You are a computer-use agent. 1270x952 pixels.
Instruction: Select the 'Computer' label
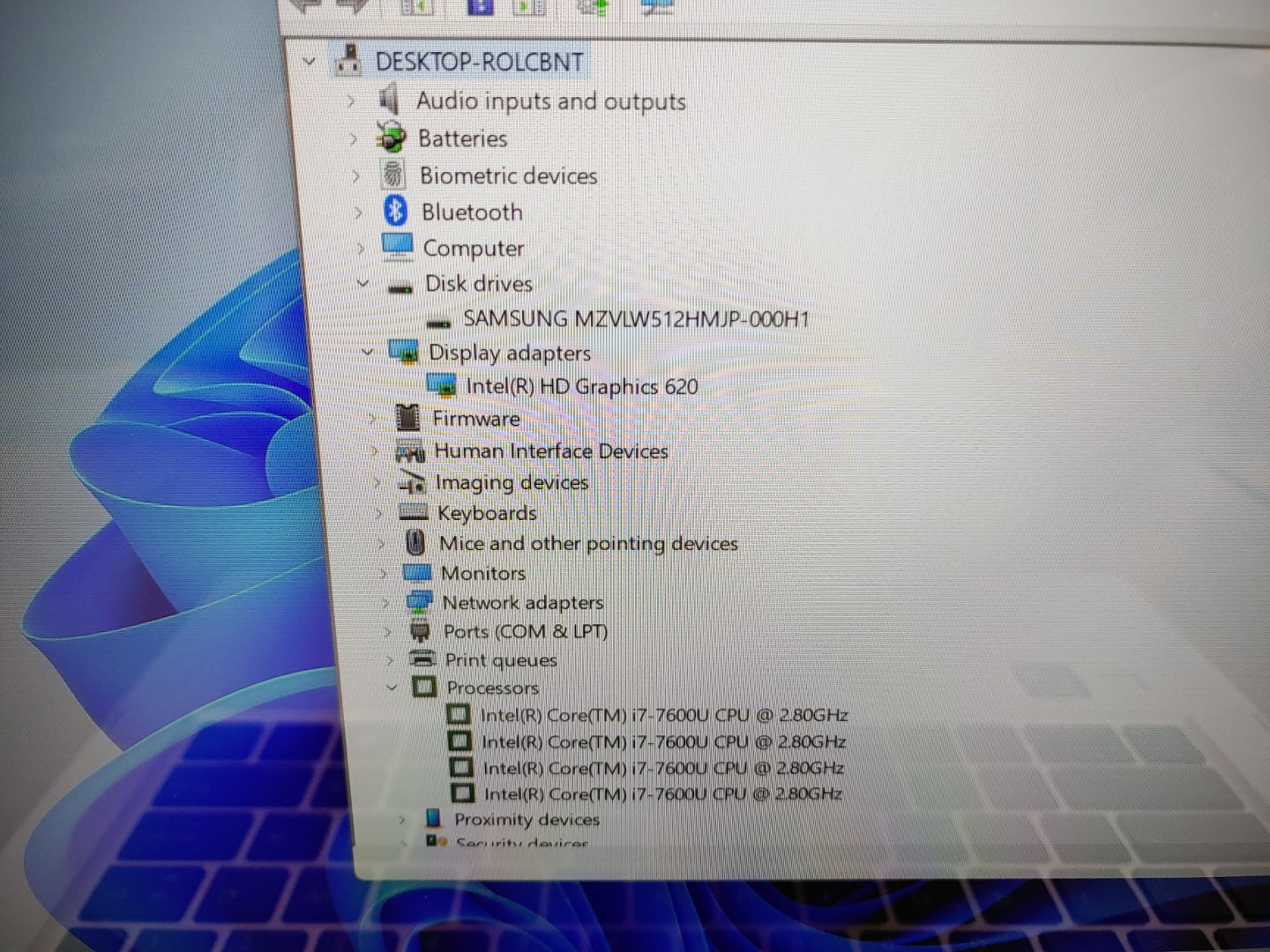474,249
